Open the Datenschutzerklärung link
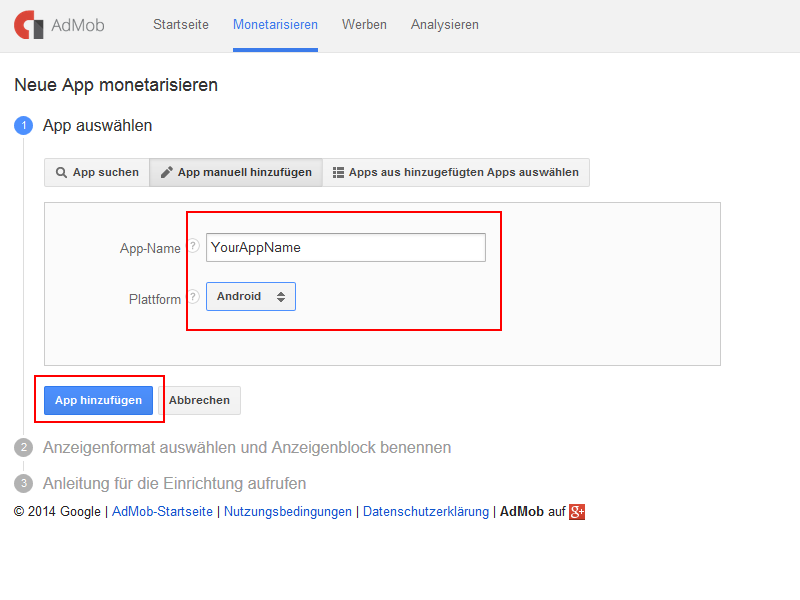The width and height of the screenshot is (800, 600). click(x=426, y=512)
